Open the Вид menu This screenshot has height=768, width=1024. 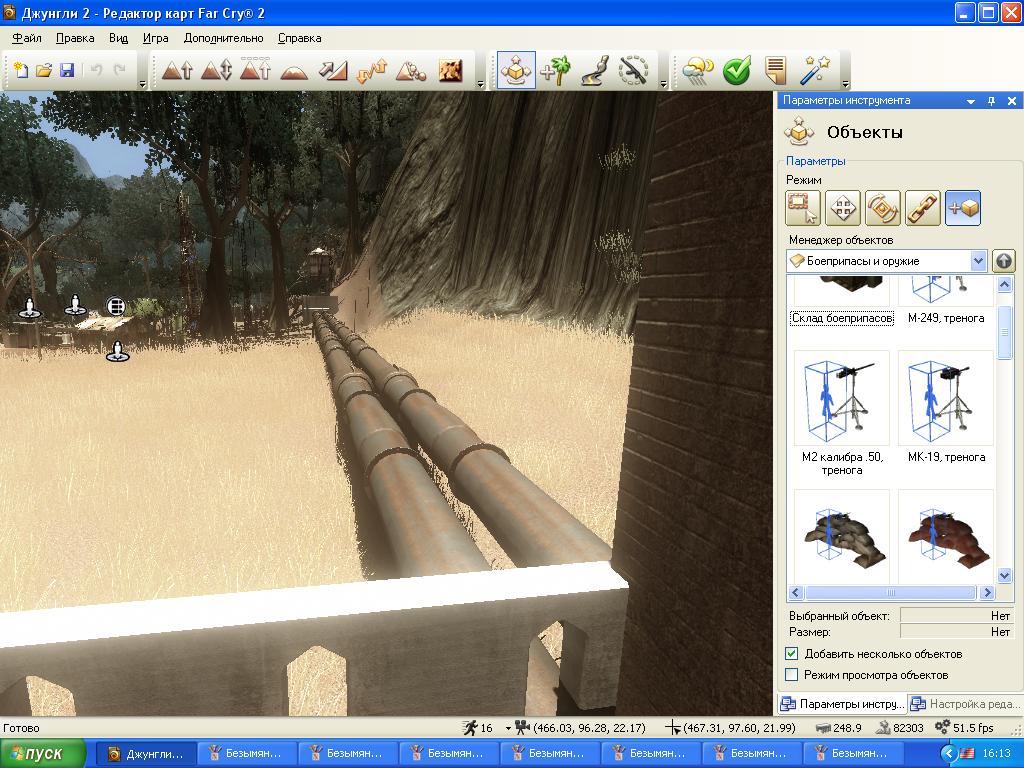coord(118,38)
